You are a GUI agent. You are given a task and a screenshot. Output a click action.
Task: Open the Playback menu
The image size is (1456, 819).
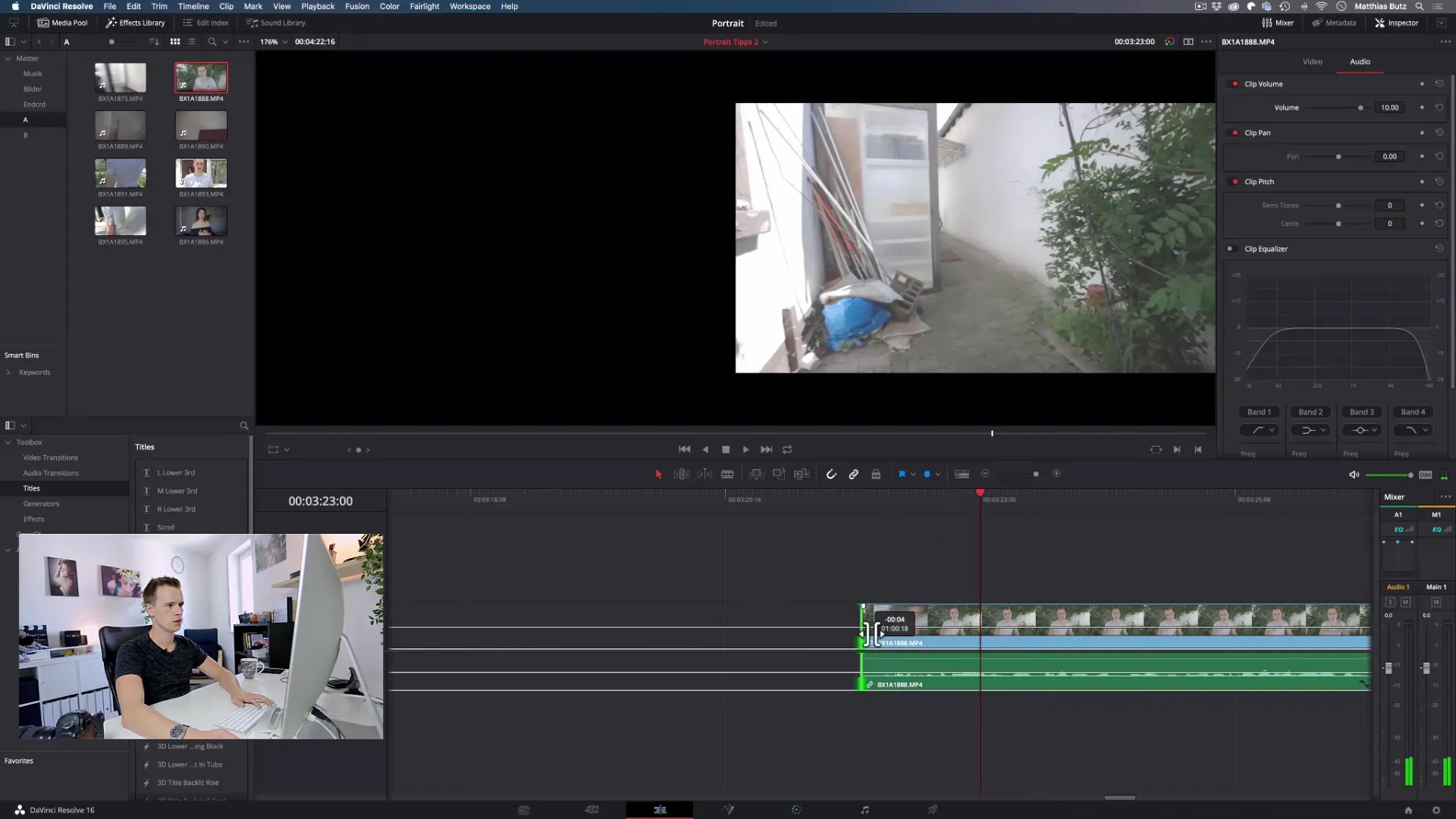click(318, 6)
